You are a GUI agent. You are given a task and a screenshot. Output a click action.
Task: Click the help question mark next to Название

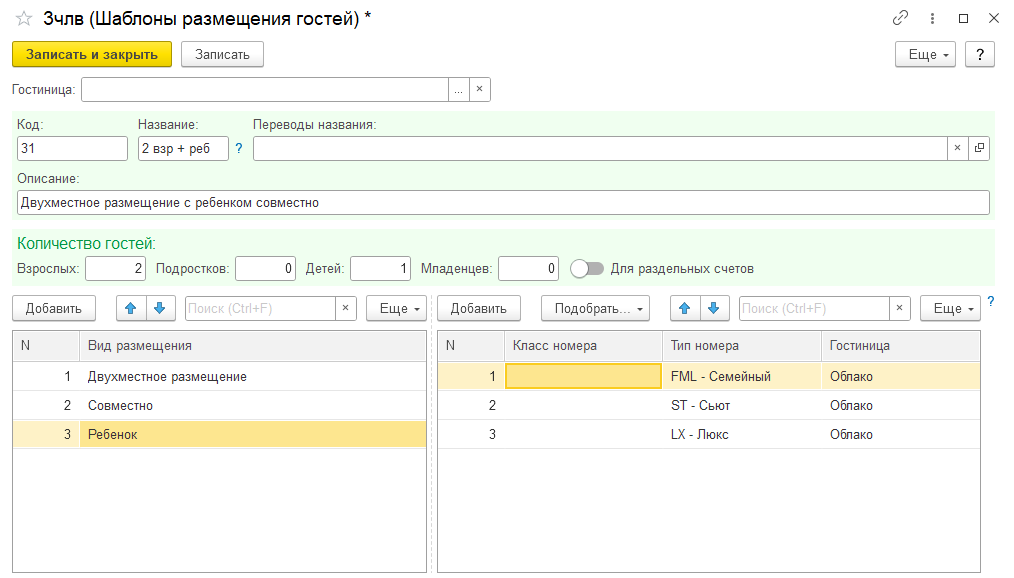point(239,148)
